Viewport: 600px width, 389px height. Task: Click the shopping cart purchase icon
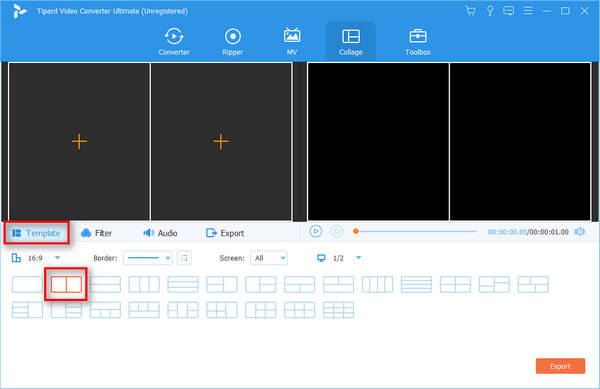[x=470, y=11]
